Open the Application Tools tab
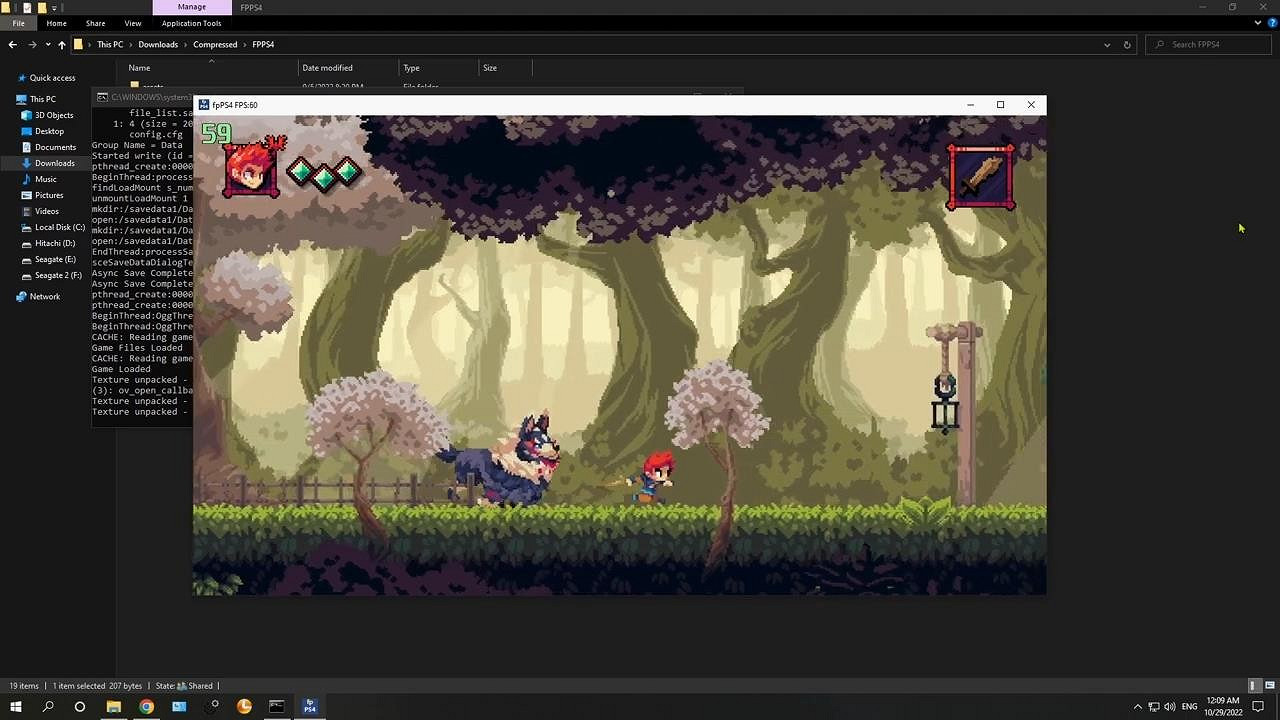This screenshot has width=1280, height=720. point(191,23)
